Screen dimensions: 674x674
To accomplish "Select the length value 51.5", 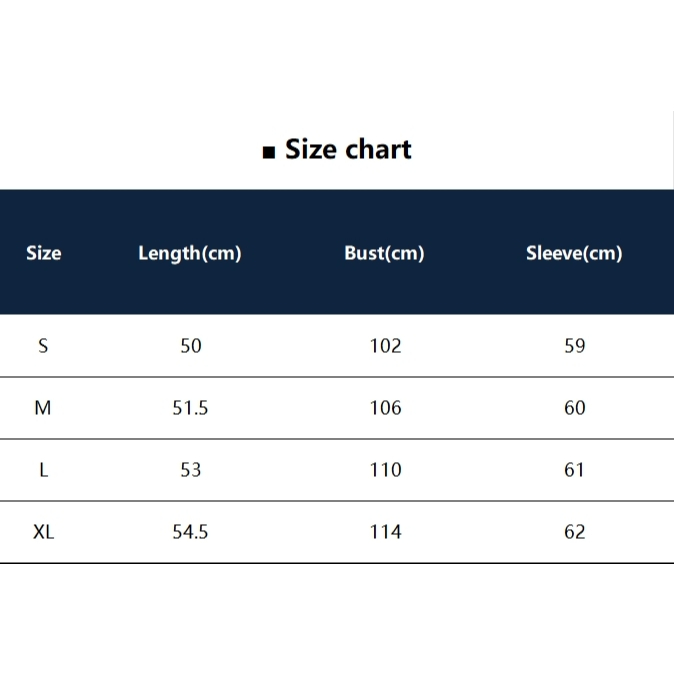I will pos(190,408).
